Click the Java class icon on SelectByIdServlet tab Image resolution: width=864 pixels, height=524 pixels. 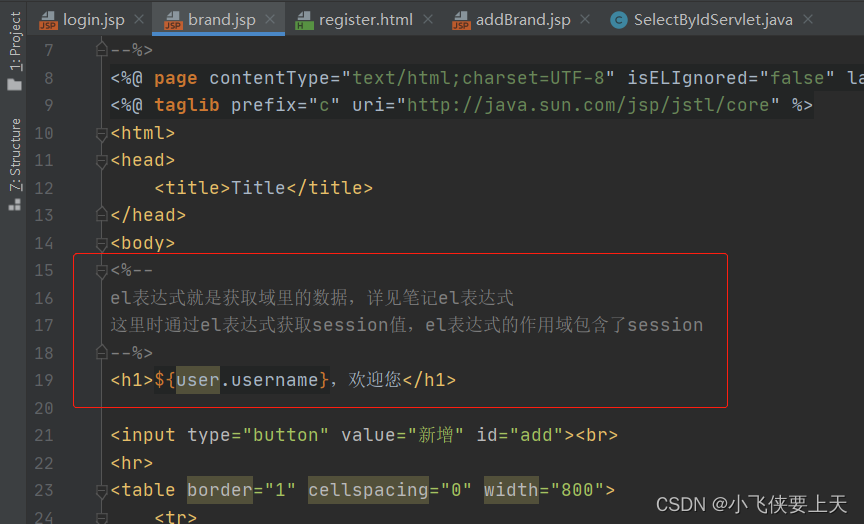(619, 20)
